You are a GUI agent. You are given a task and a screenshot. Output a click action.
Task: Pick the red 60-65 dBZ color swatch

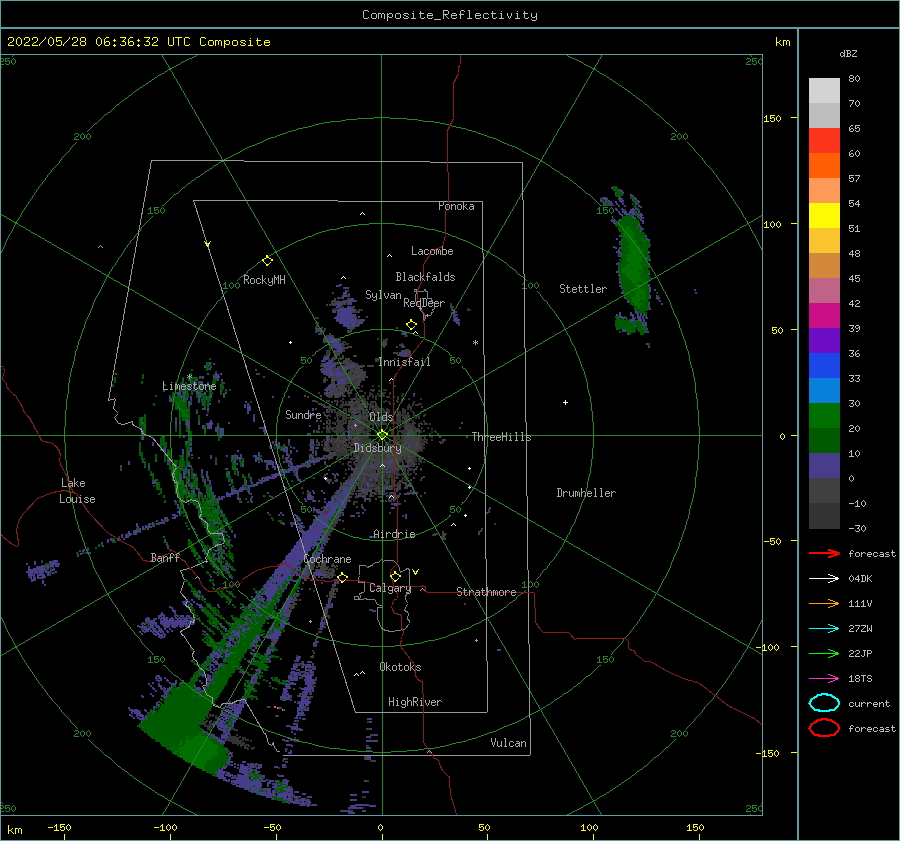tap(824, 140)
